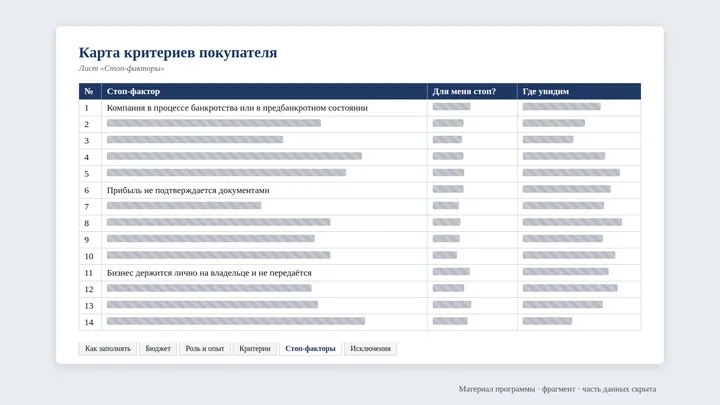The width and height of the screenshot is (720, 405).
Task: Select row number 5 cell
Action: pos(90,174)
